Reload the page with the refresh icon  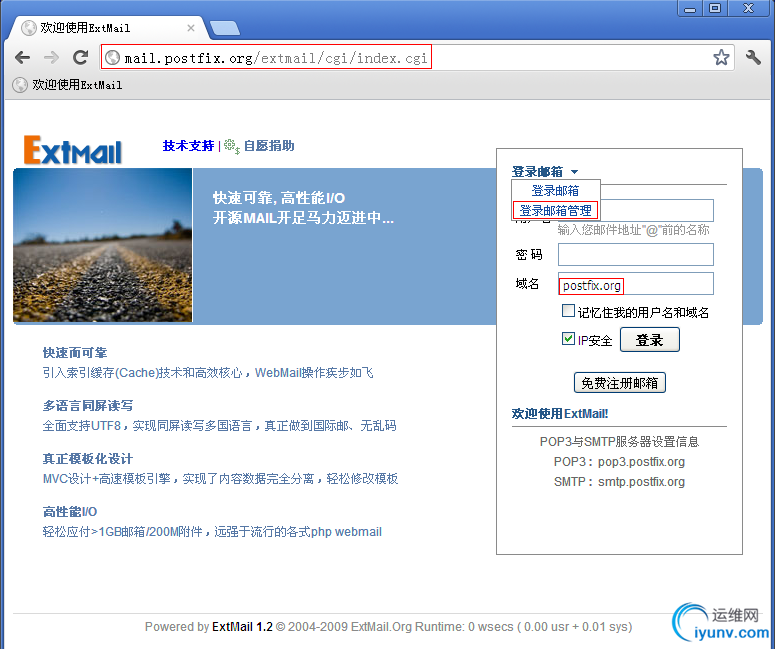(x=81, y=57)
